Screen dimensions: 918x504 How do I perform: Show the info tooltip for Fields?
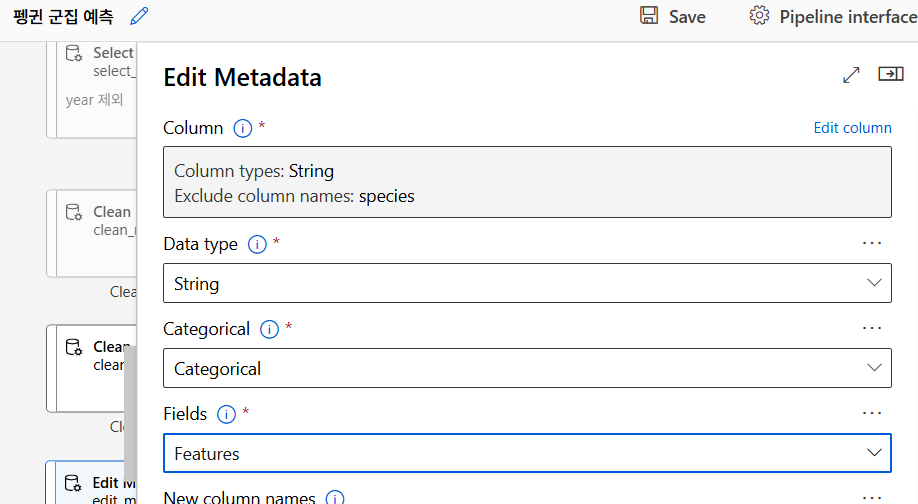[x=226, y=414]
